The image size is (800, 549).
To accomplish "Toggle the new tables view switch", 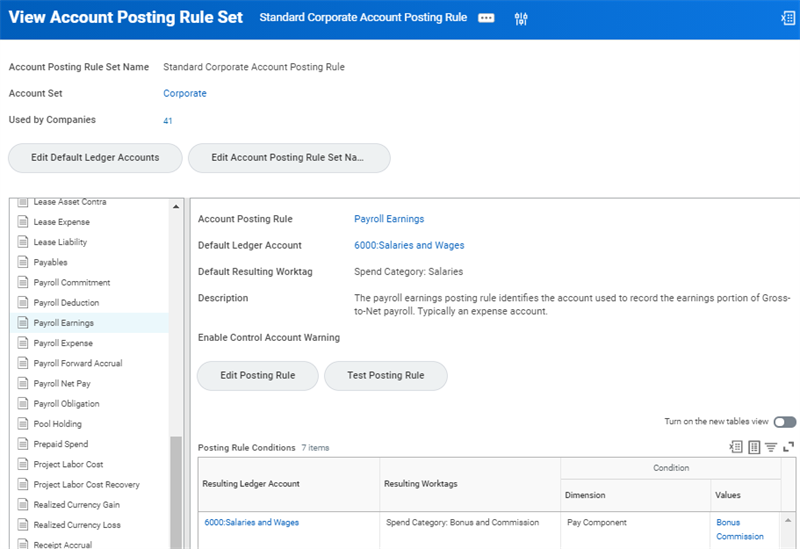I will (x=785, y=422).
